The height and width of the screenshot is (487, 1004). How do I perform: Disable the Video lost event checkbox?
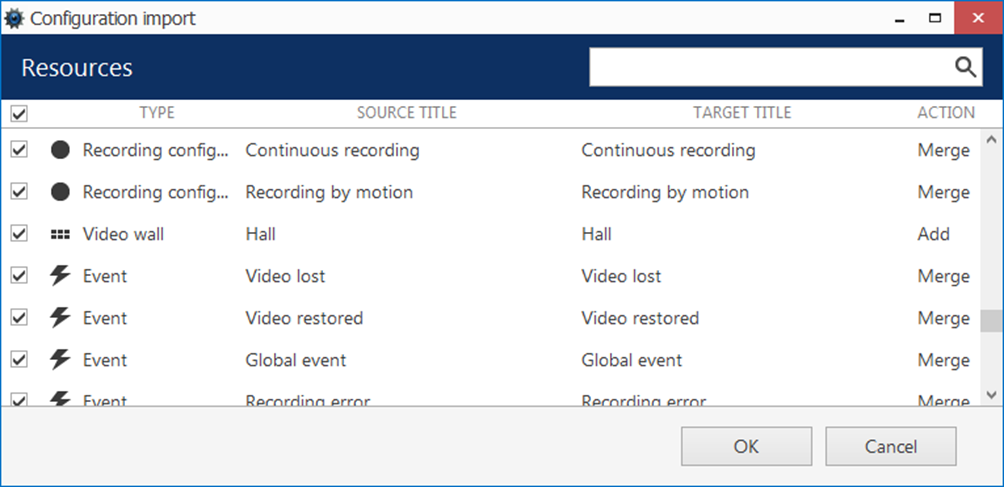point(19,276)
